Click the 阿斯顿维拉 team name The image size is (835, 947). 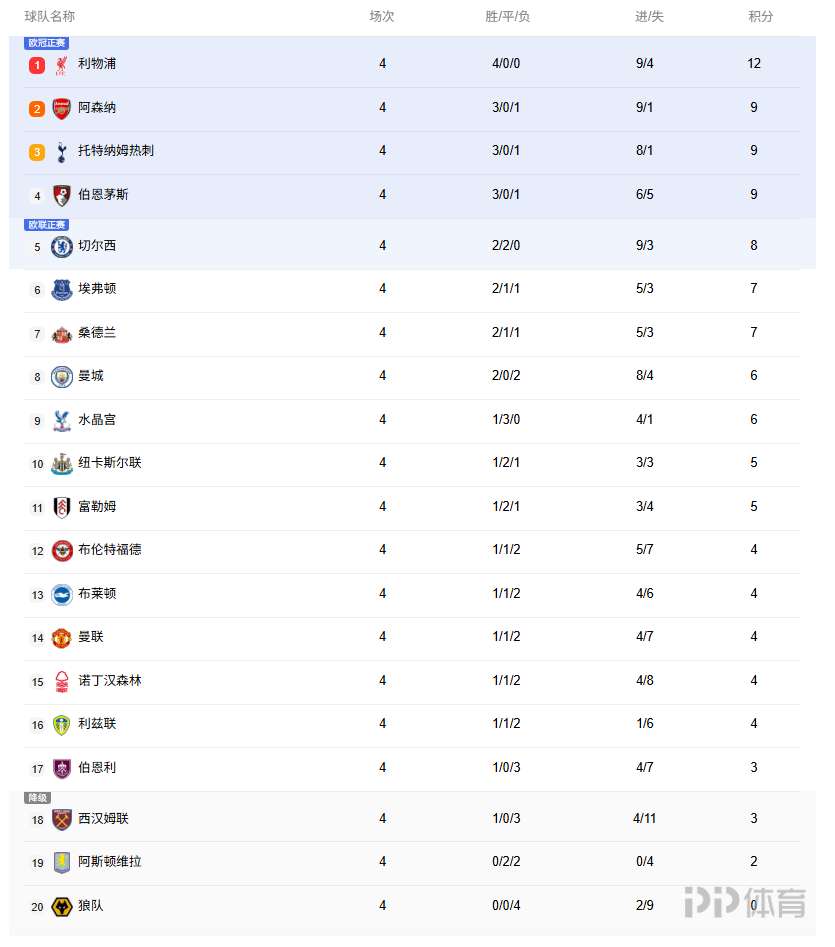[110, 862]
